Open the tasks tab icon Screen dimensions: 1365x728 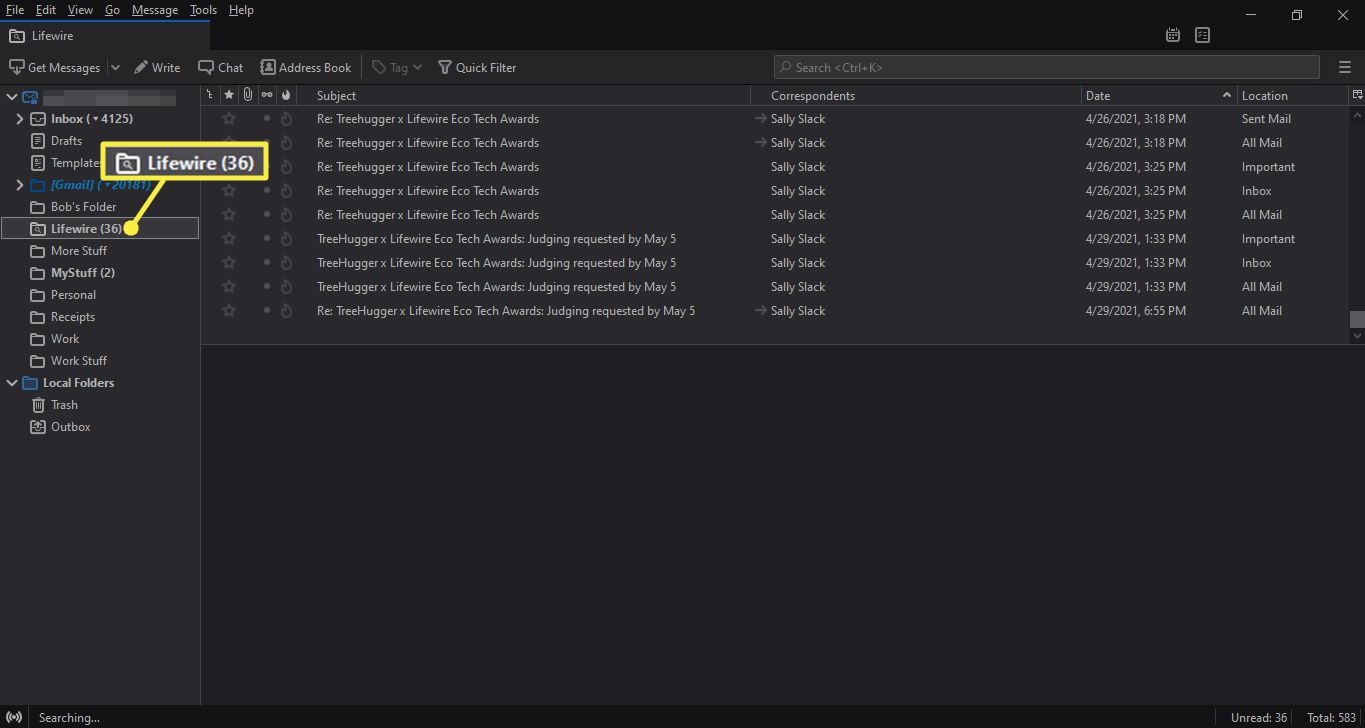click(x=1202, y=35)
